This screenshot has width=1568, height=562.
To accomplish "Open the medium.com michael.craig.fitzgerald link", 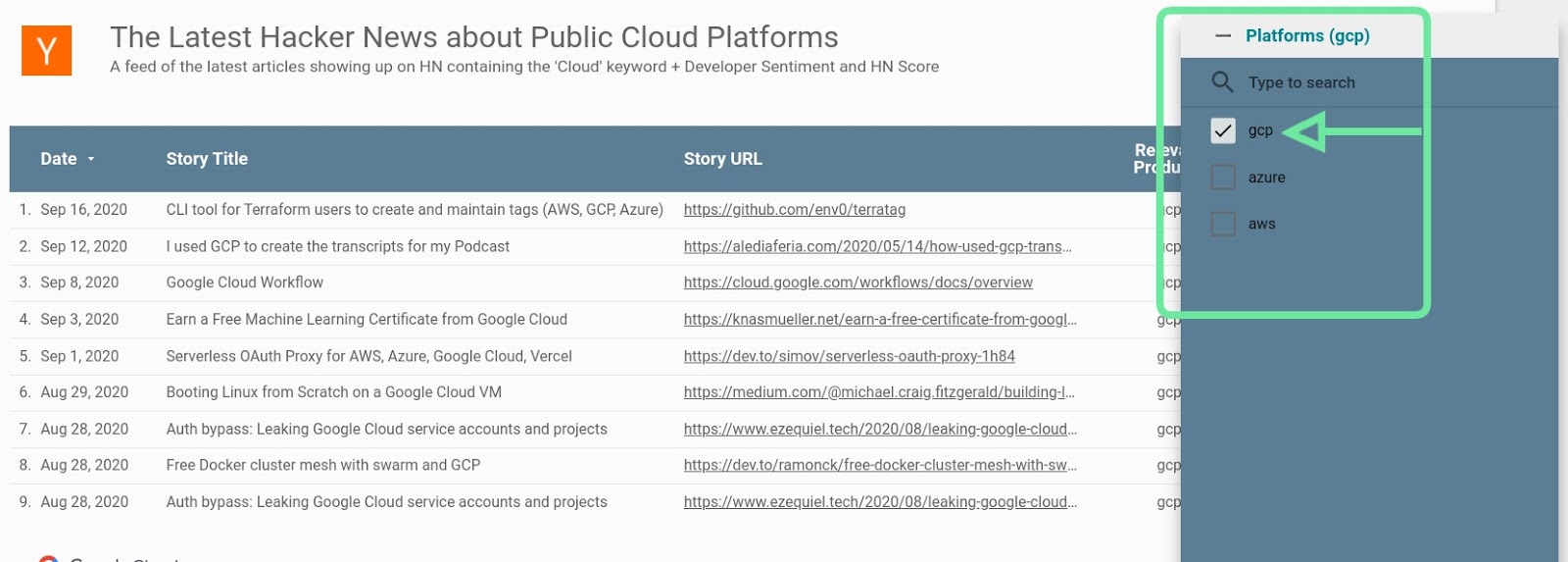I will click(879, 392).
